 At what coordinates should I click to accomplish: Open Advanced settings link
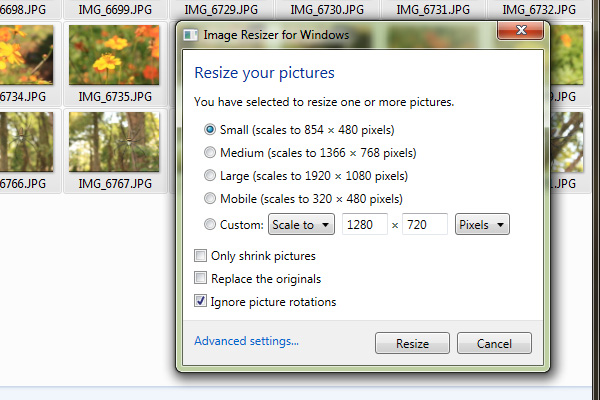(246, 341)
